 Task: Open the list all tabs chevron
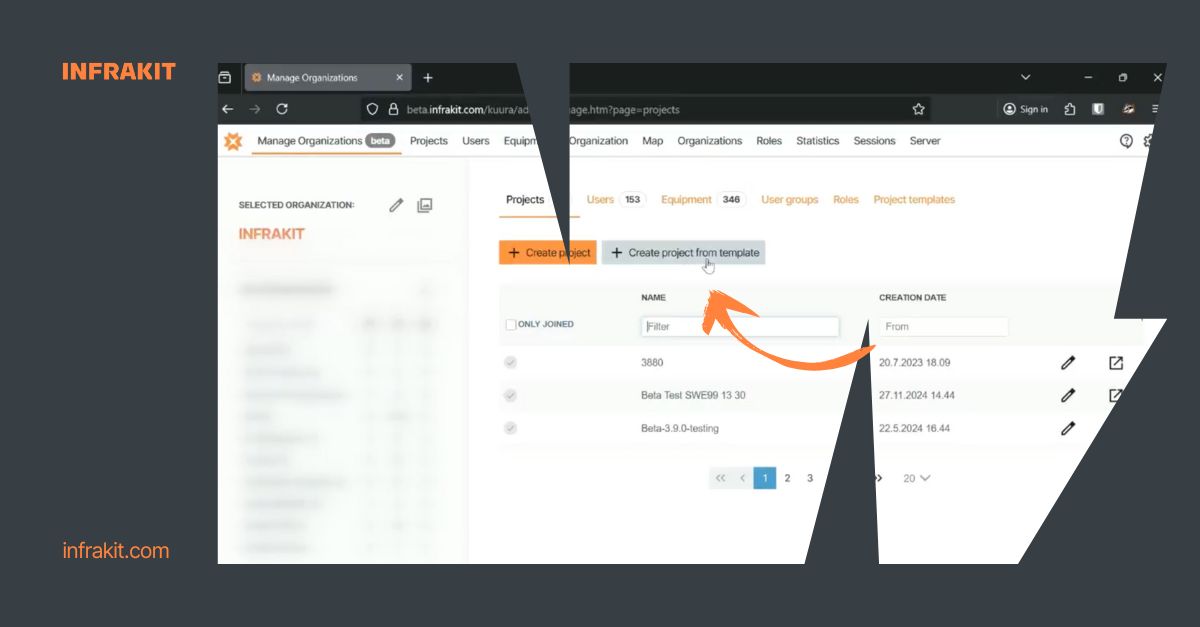1025,77
